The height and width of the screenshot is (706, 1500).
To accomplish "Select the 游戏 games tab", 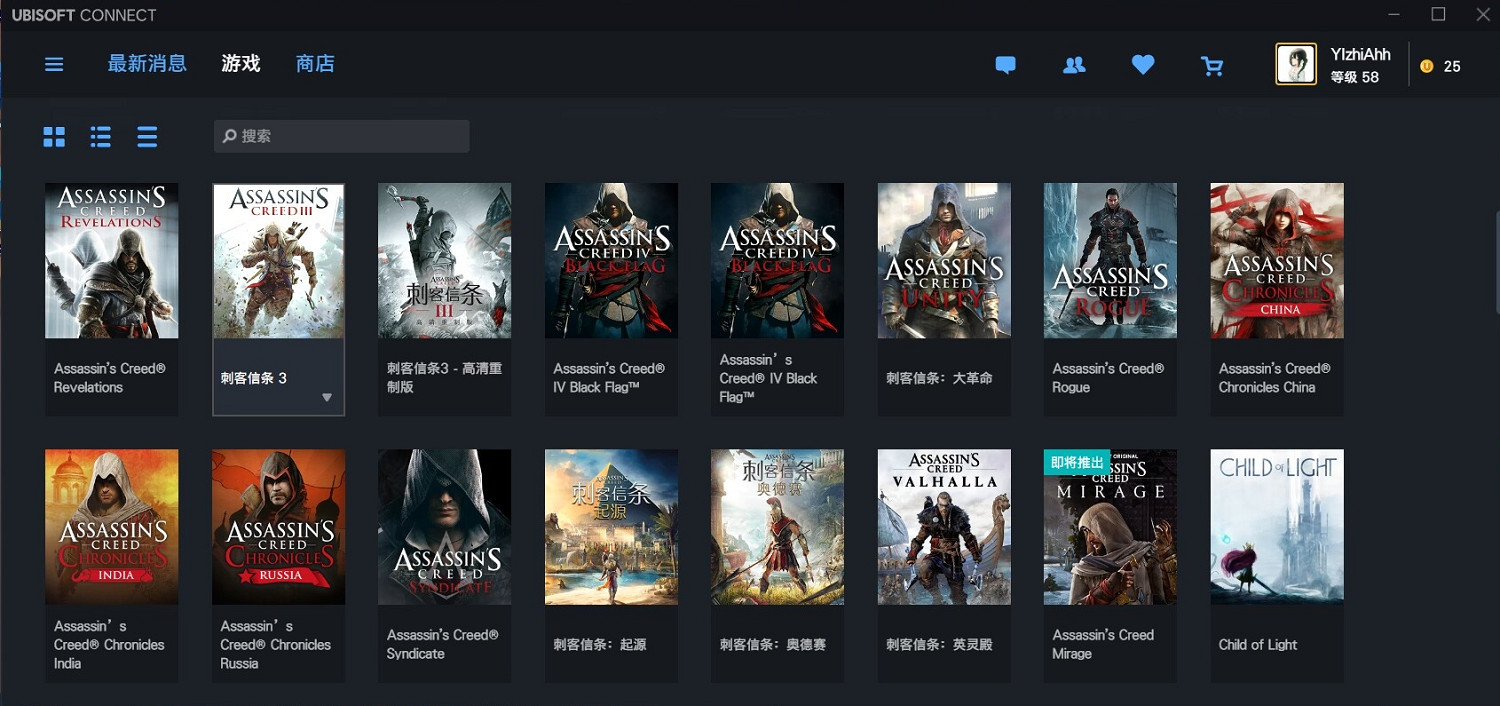I will [x=241, y=64].
